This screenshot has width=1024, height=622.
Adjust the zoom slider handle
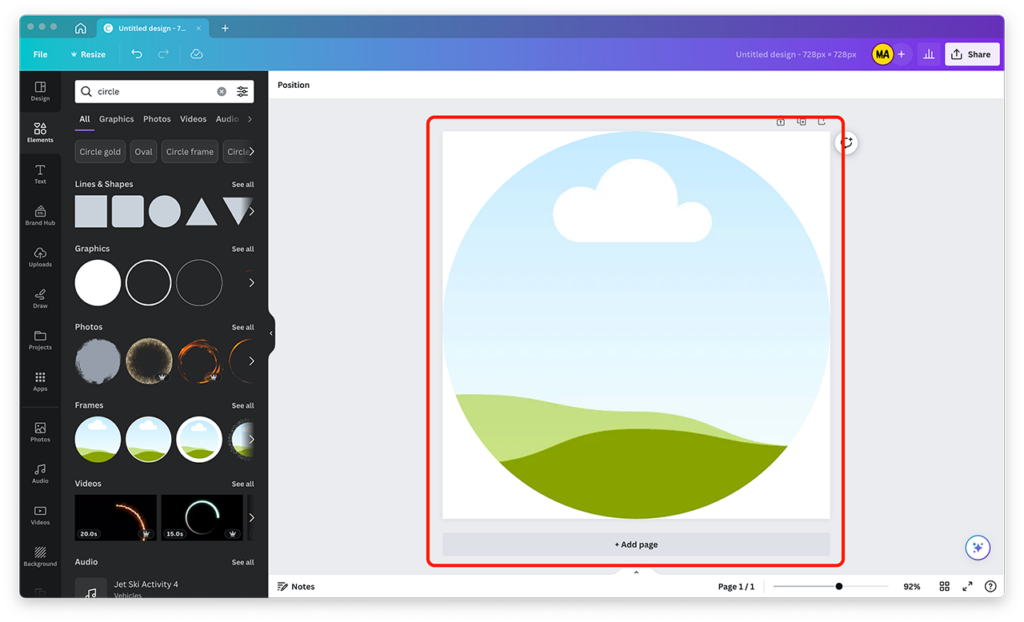click(x=839, y=586)
